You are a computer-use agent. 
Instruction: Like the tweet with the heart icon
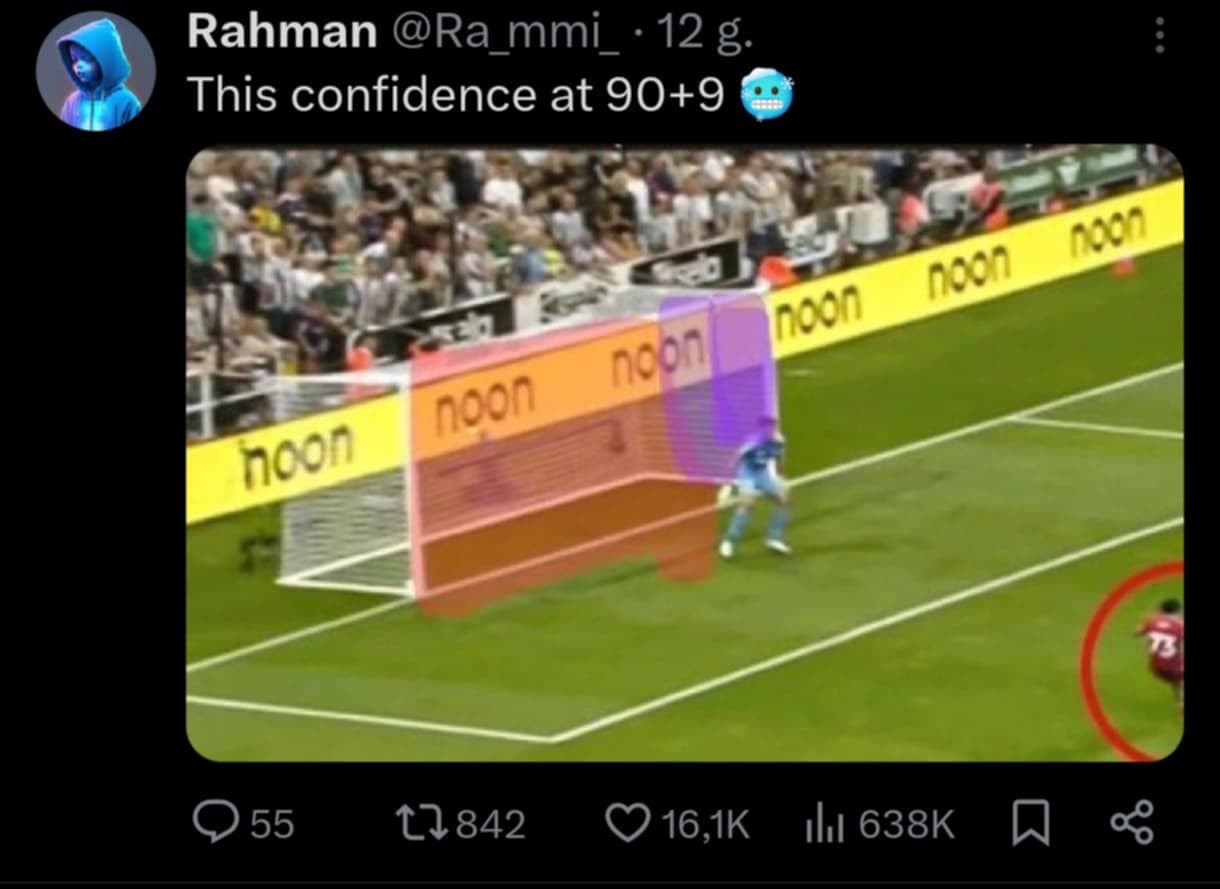click(627, 824)
